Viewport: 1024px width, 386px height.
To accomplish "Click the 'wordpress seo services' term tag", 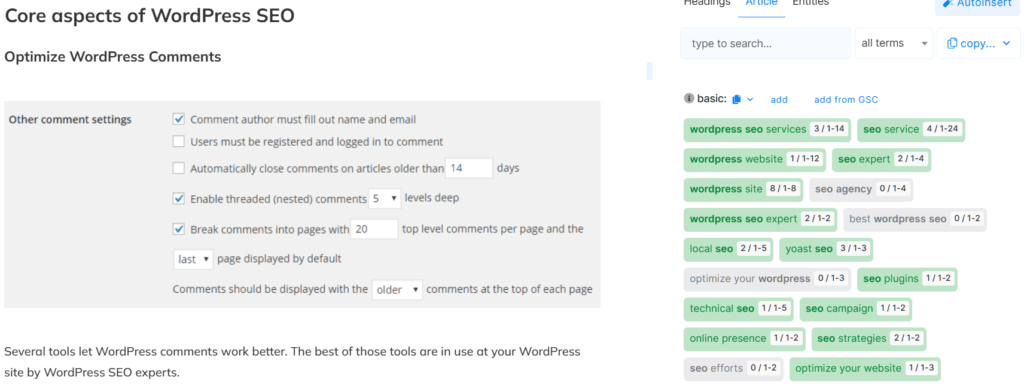I will (x=767, y=129).
